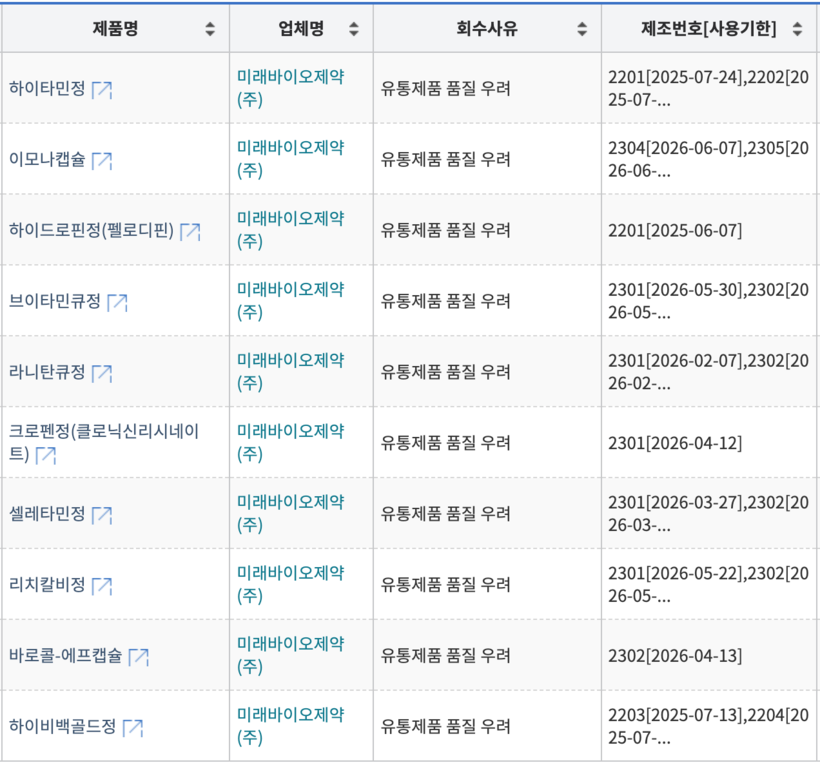820x763 pixels.
Task: Open 미래바이오제약(주) link in 하이타민정 row
Action: pyautogui.click(x=290, y=88)
